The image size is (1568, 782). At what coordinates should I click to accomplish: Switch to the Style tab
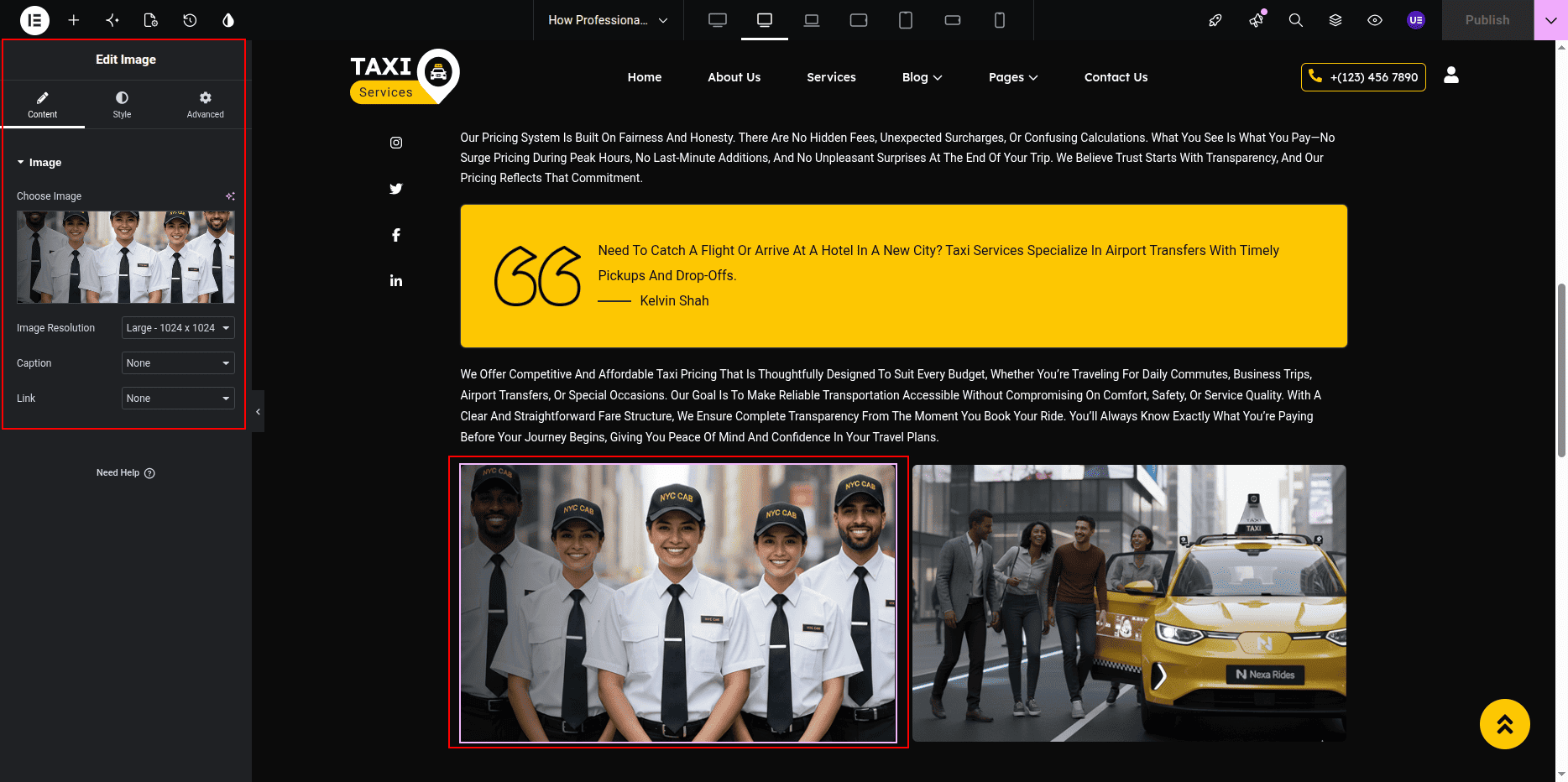tap(123, 105)
